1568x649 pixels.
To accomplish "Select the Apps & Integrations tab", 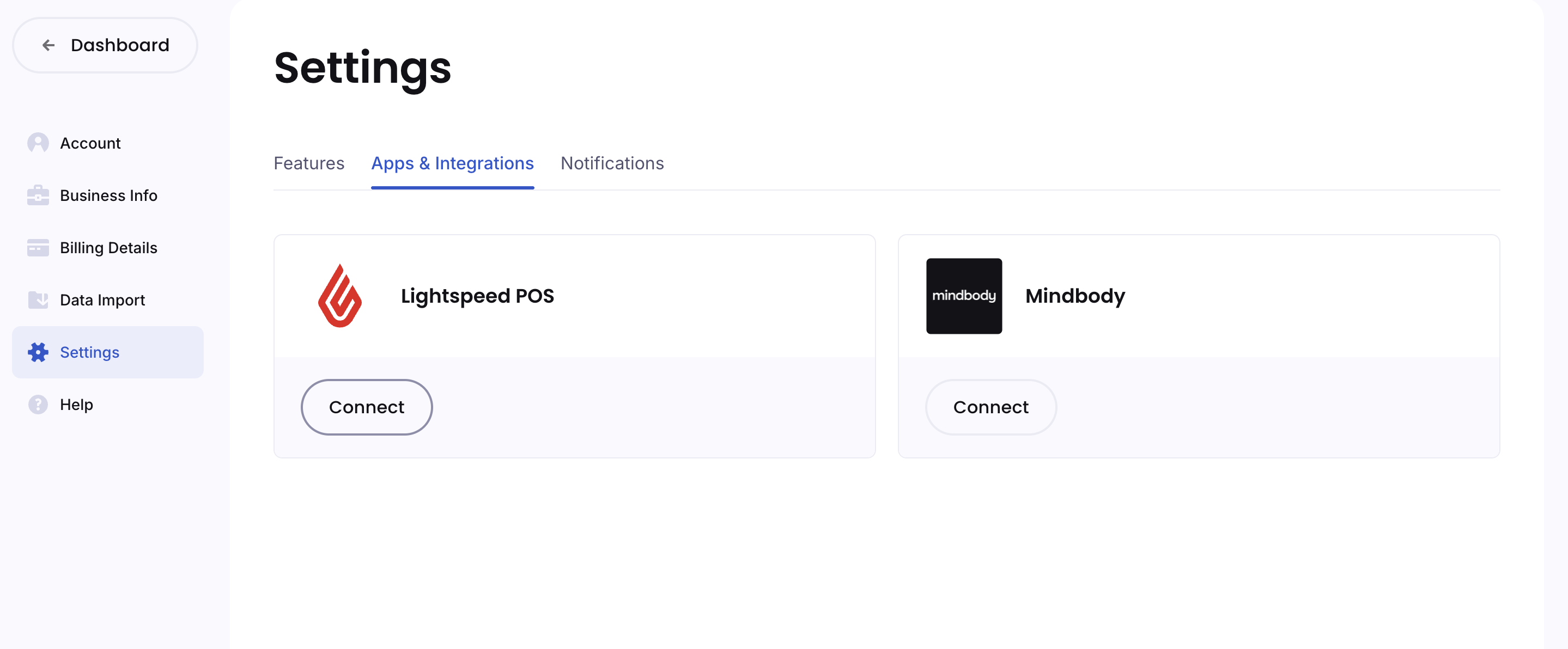I will [452, 163].
